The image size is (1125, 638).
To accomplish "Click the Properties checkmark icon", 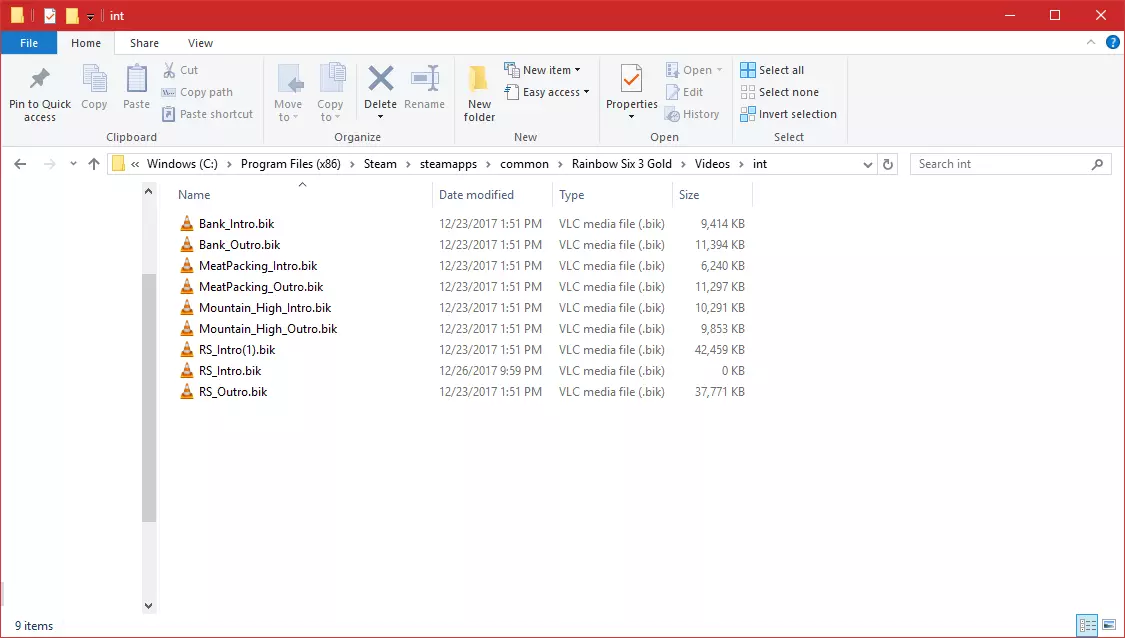I will 631,78.
